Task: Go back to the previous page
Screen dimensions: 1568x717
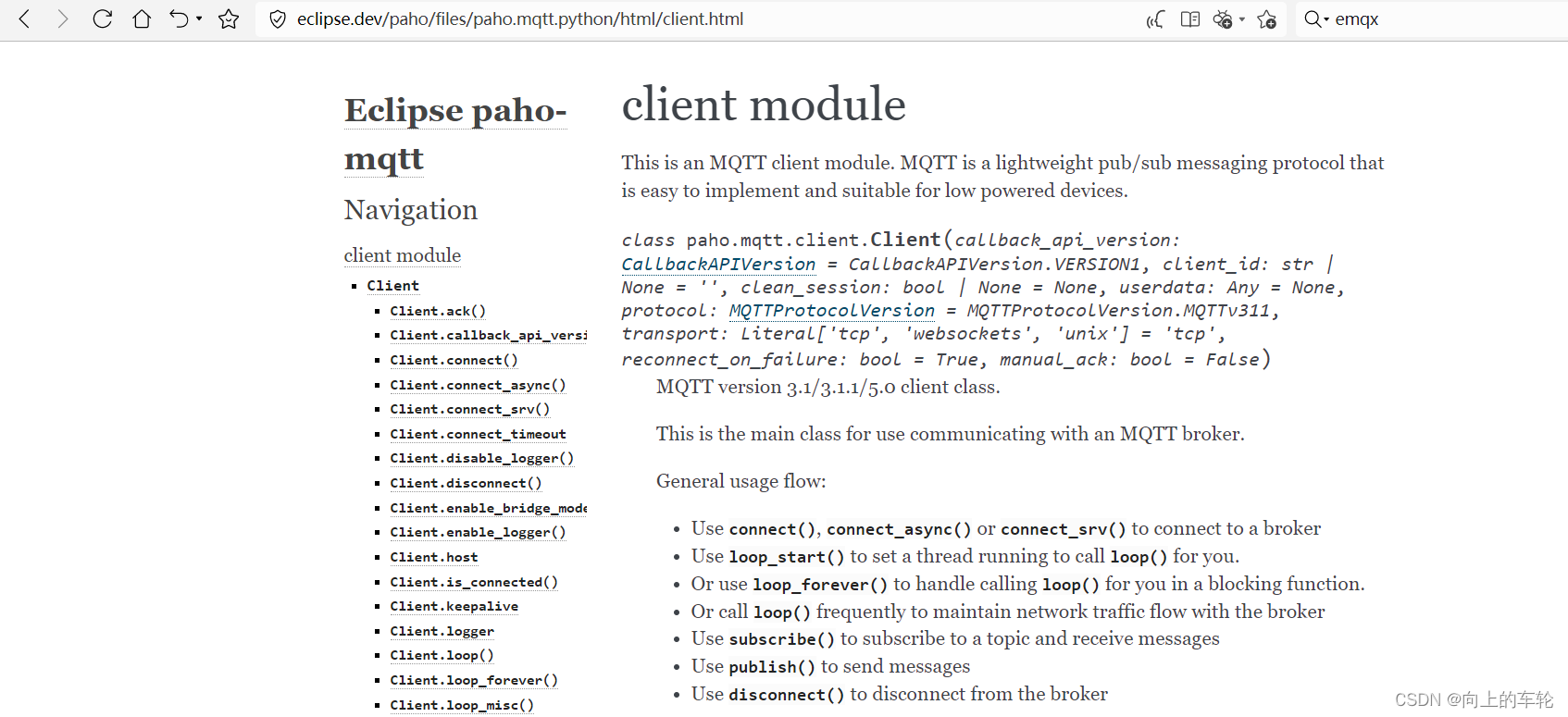Action: click(x=25, y=19)
